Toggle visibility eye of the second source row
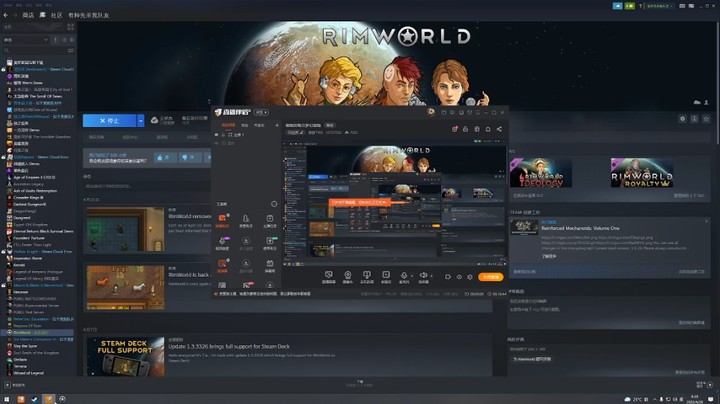This screenshot has width=720, height=404. [x=216, y=143]
